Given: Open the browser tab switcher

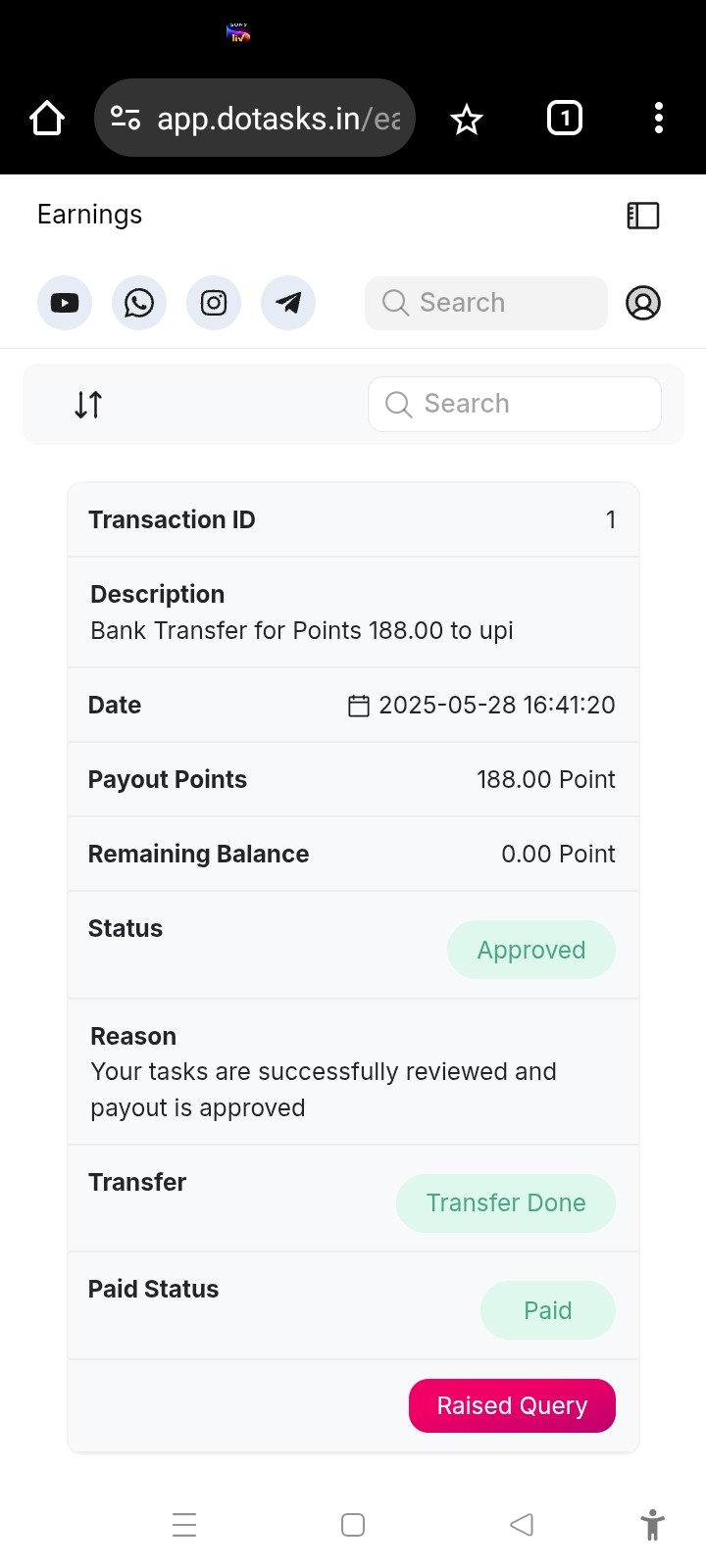Looking at the screenshot, I should click(565, 119).
